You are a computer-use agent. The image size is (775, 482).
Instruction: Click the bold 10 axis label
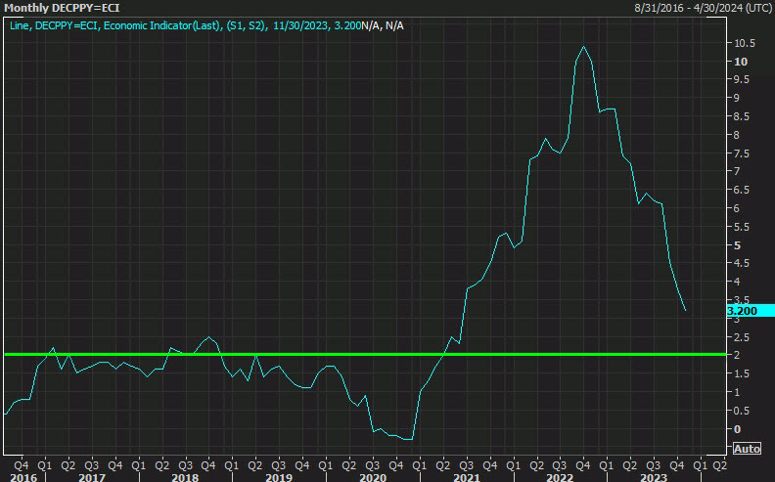(x=740, y=62)
